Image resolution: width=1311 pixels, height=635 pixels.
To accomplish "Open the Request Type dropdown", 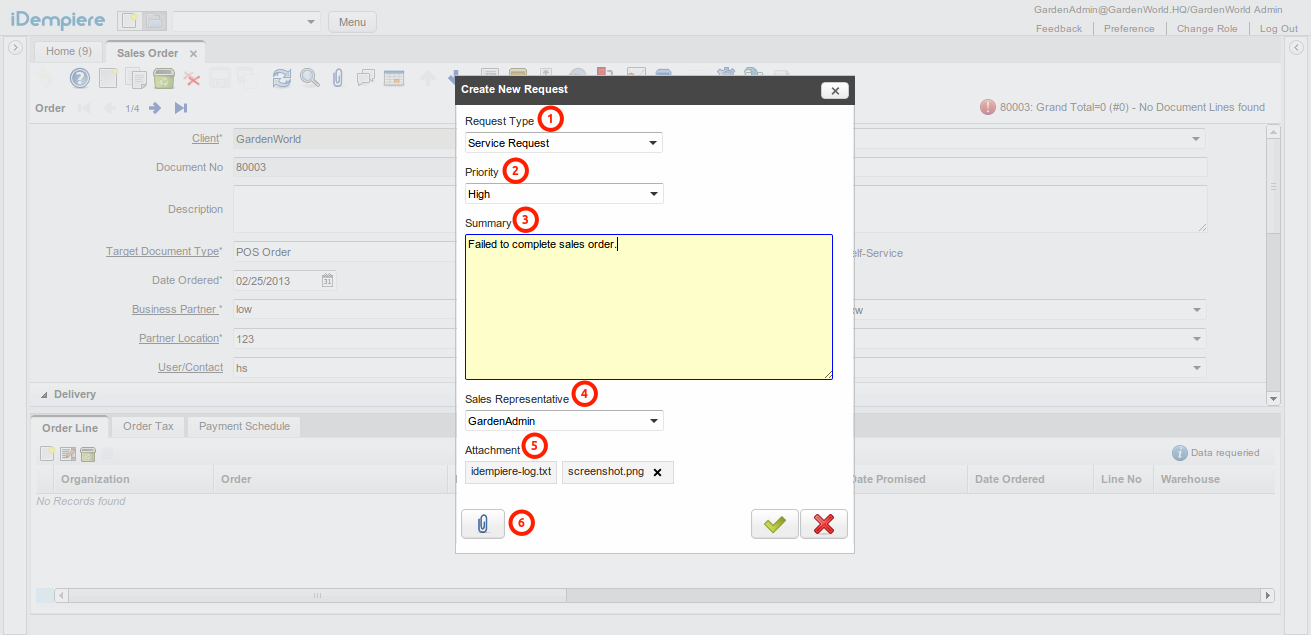I will coord(563,142).
